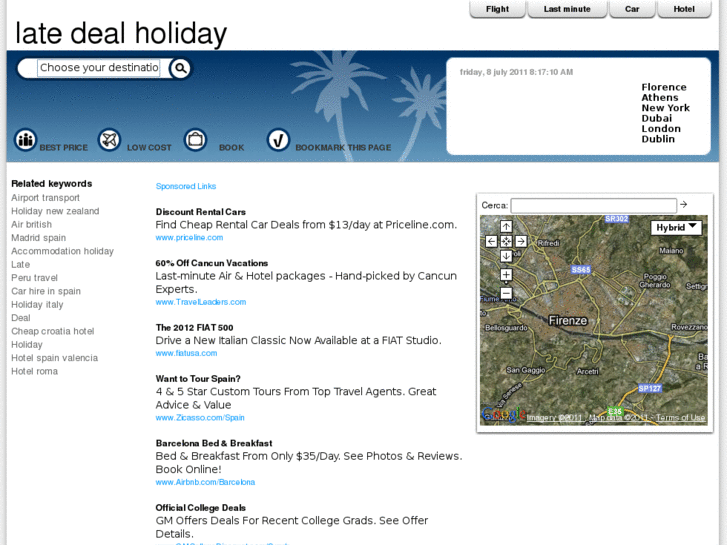
Task: Select Athens destination
Action: (660, 97)
